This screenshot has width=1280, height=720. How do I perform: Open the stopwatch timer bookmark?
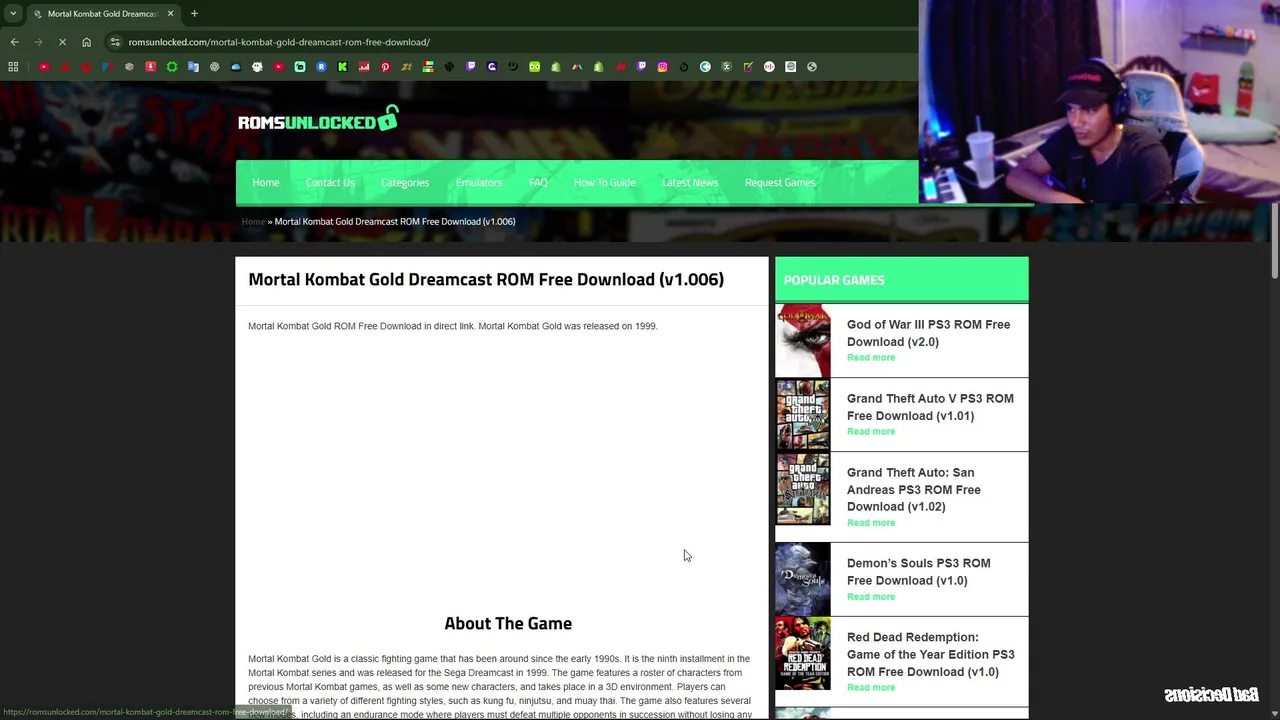(x=684, y=67)
